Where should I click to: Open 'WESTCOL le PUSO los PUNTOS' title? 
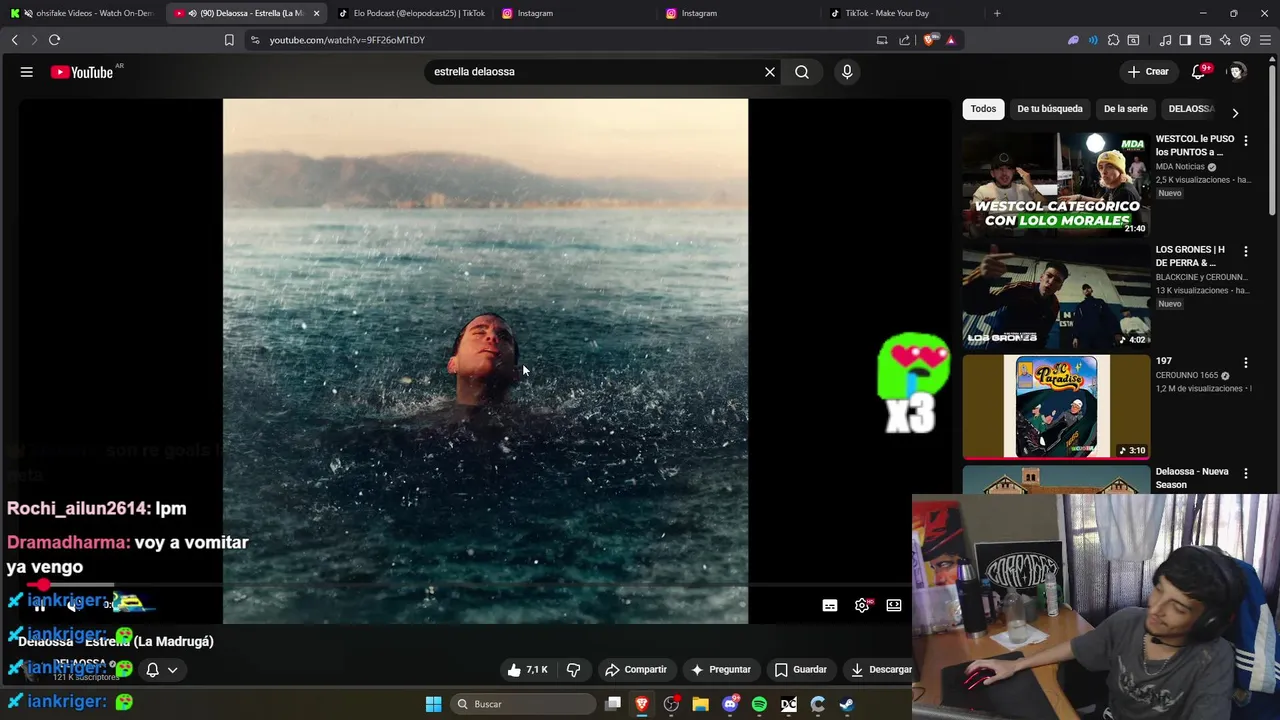coord(1194,146)
